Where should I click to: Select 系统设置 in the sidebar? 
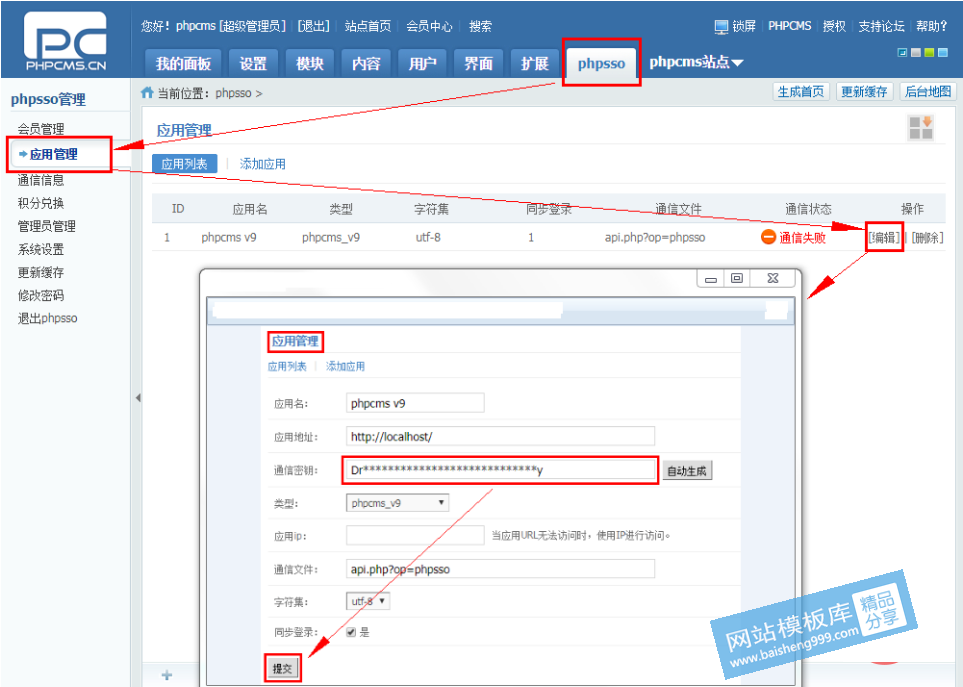pos(41,249)
